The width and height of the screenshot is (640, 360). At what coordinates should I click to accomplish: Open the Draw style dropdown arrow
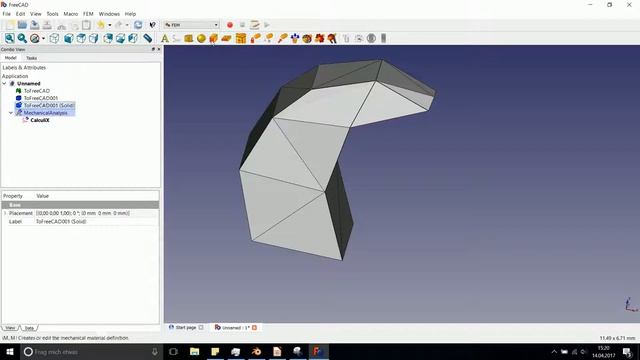coord(43,38)
